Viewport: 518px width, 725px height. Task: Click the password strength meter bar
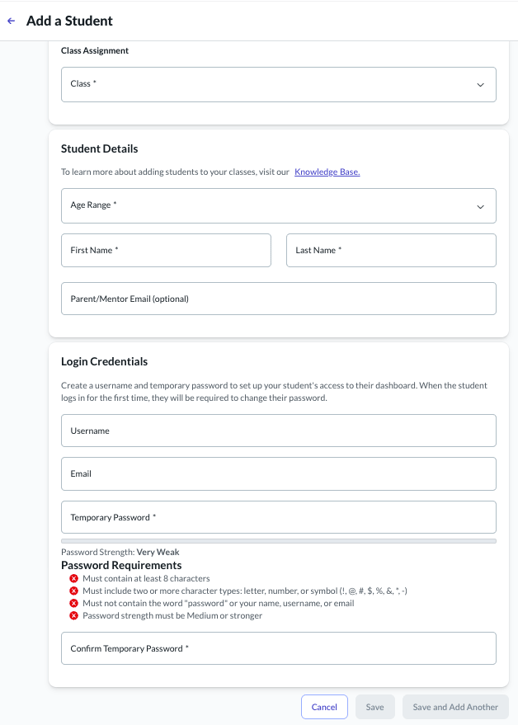point(278,541)
